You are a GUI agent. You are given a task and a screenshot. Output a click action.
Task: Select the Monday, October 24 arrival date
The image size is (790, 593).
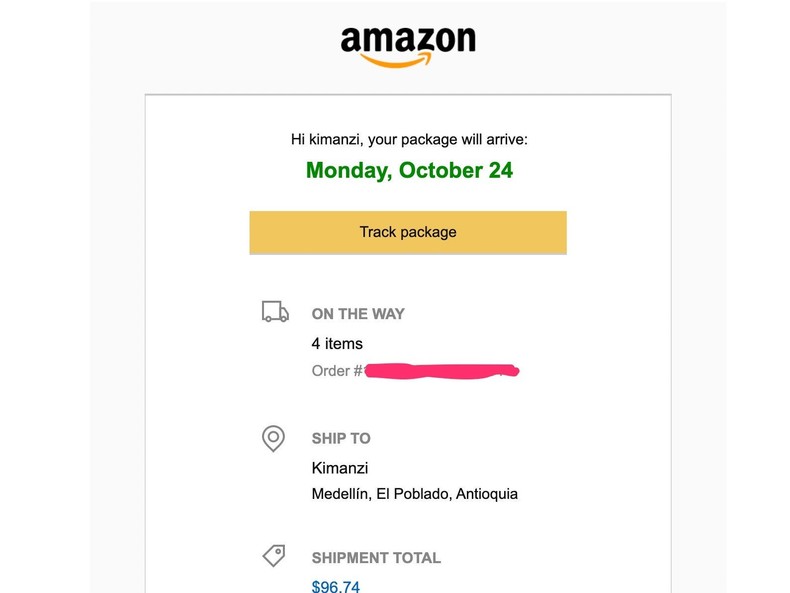(x=409, y=170)
